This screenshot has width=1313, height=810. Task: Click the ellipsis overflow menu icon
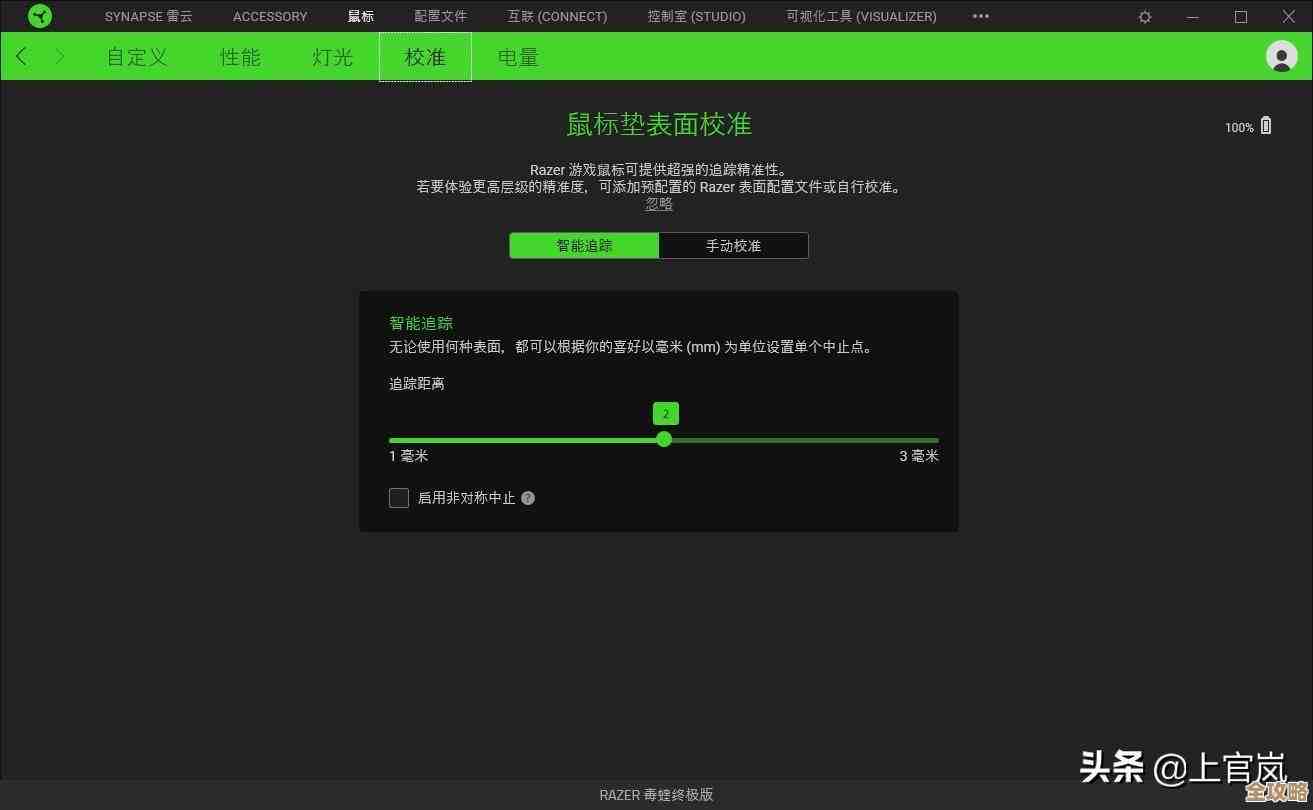(980, 16)
